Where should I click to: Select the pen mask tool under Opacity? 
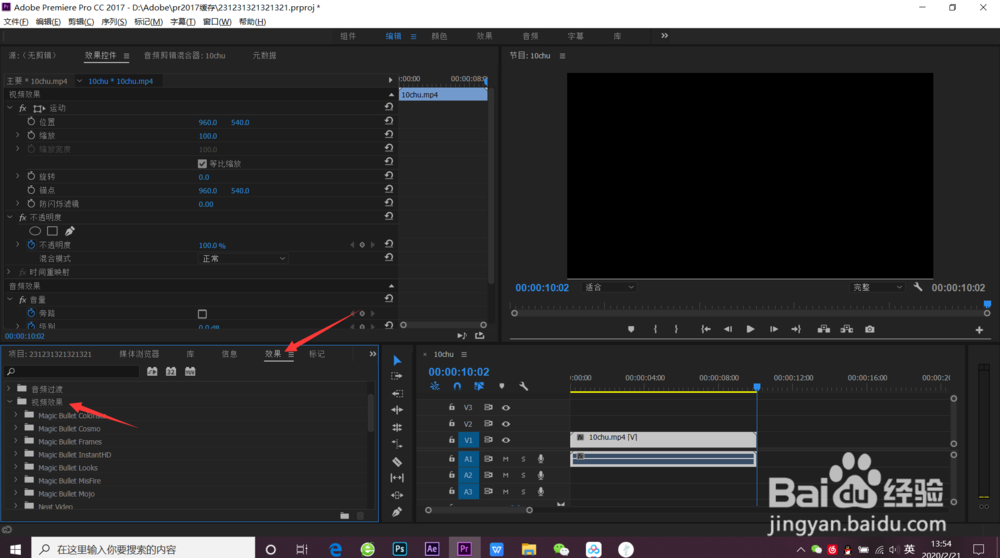click(70, 231)
